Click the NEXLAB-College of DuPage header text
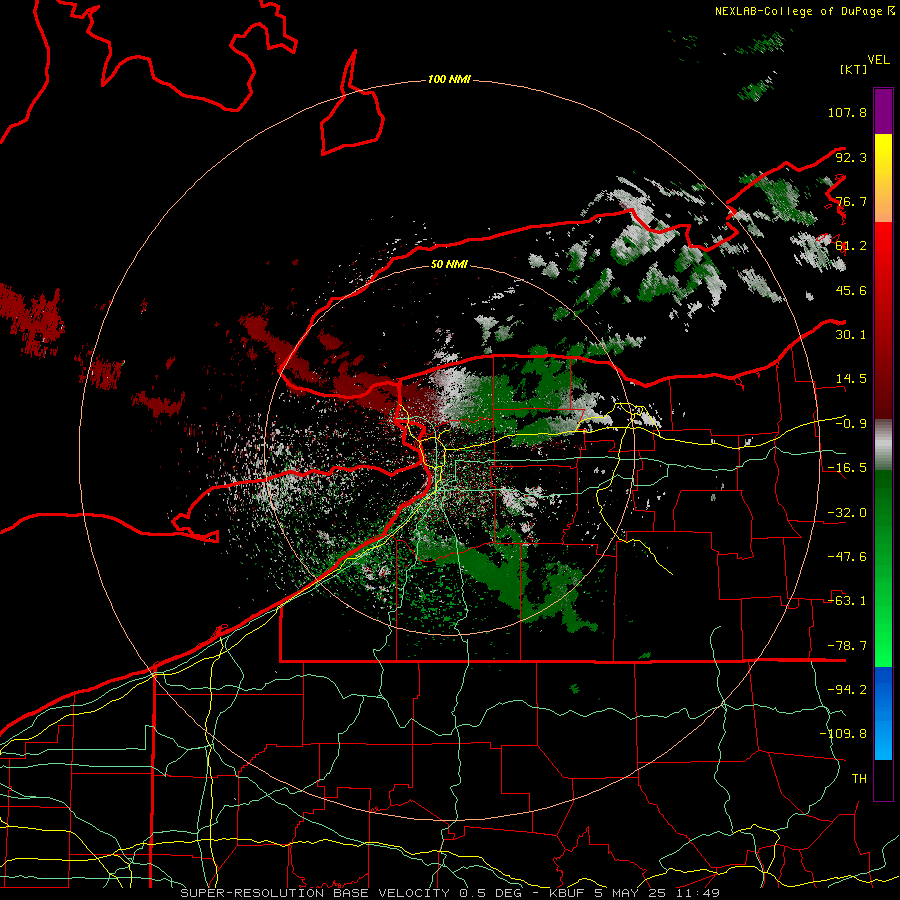Viewport: 900px width, 900px height. [804, 11]
